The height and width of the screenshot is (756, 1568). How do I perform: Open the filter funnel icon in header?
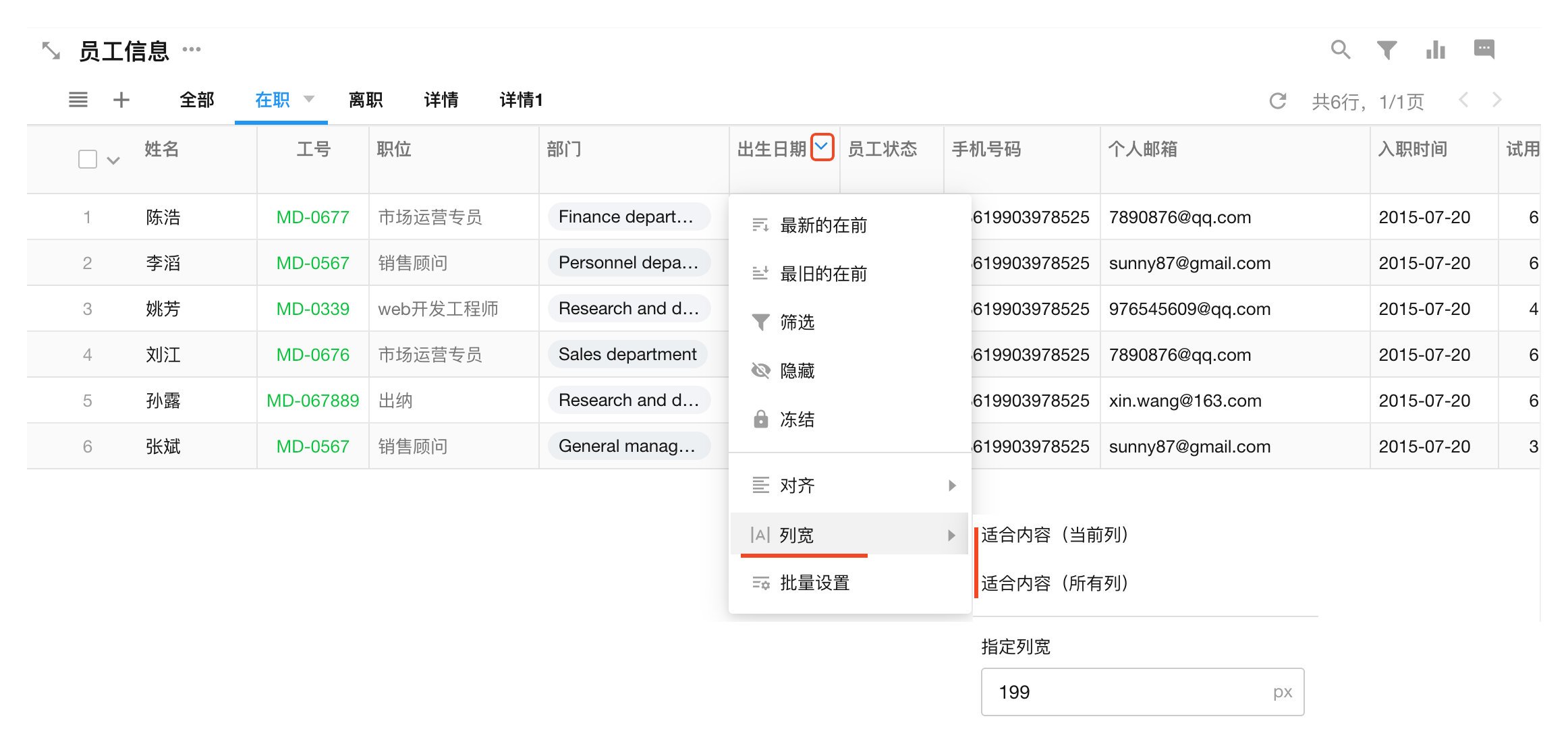coord(1387,50)
